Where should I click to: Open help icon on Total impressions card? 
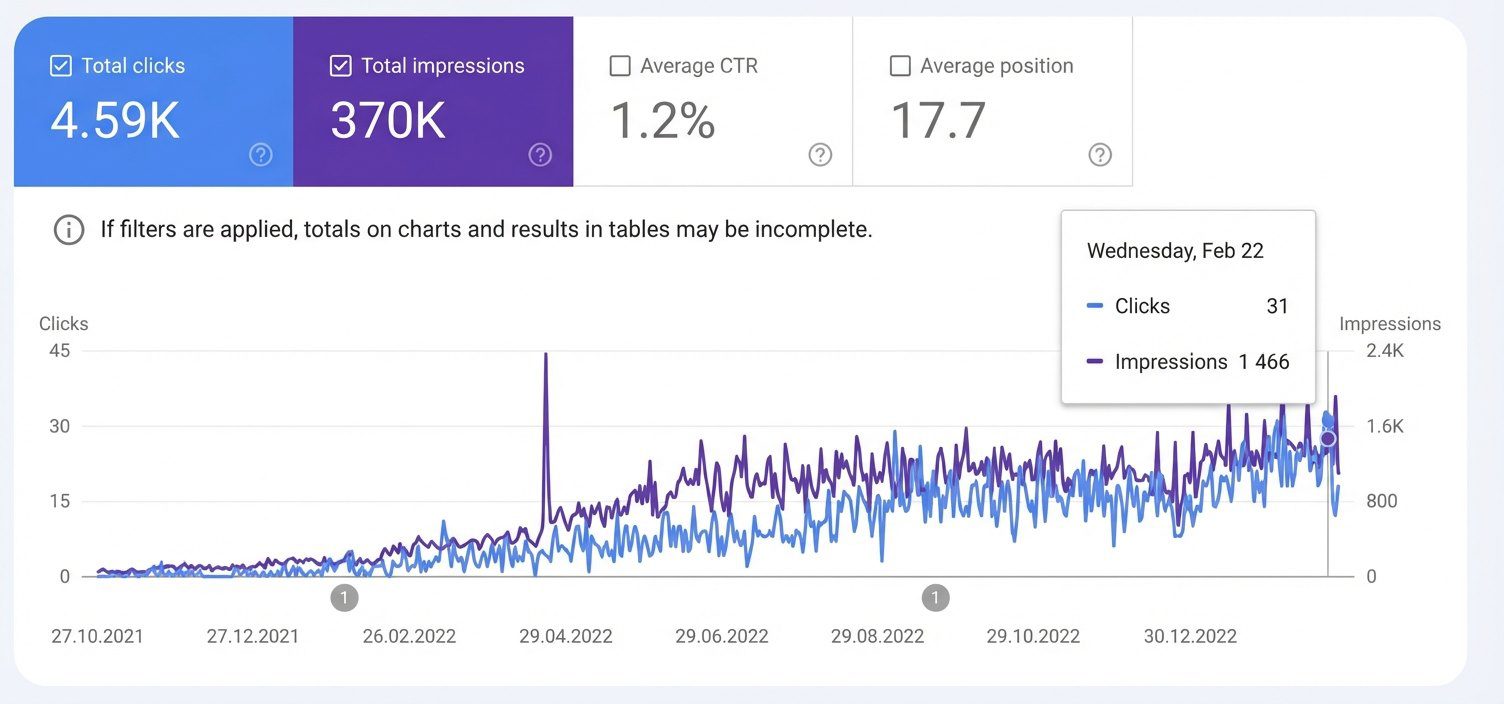(540, 155)
